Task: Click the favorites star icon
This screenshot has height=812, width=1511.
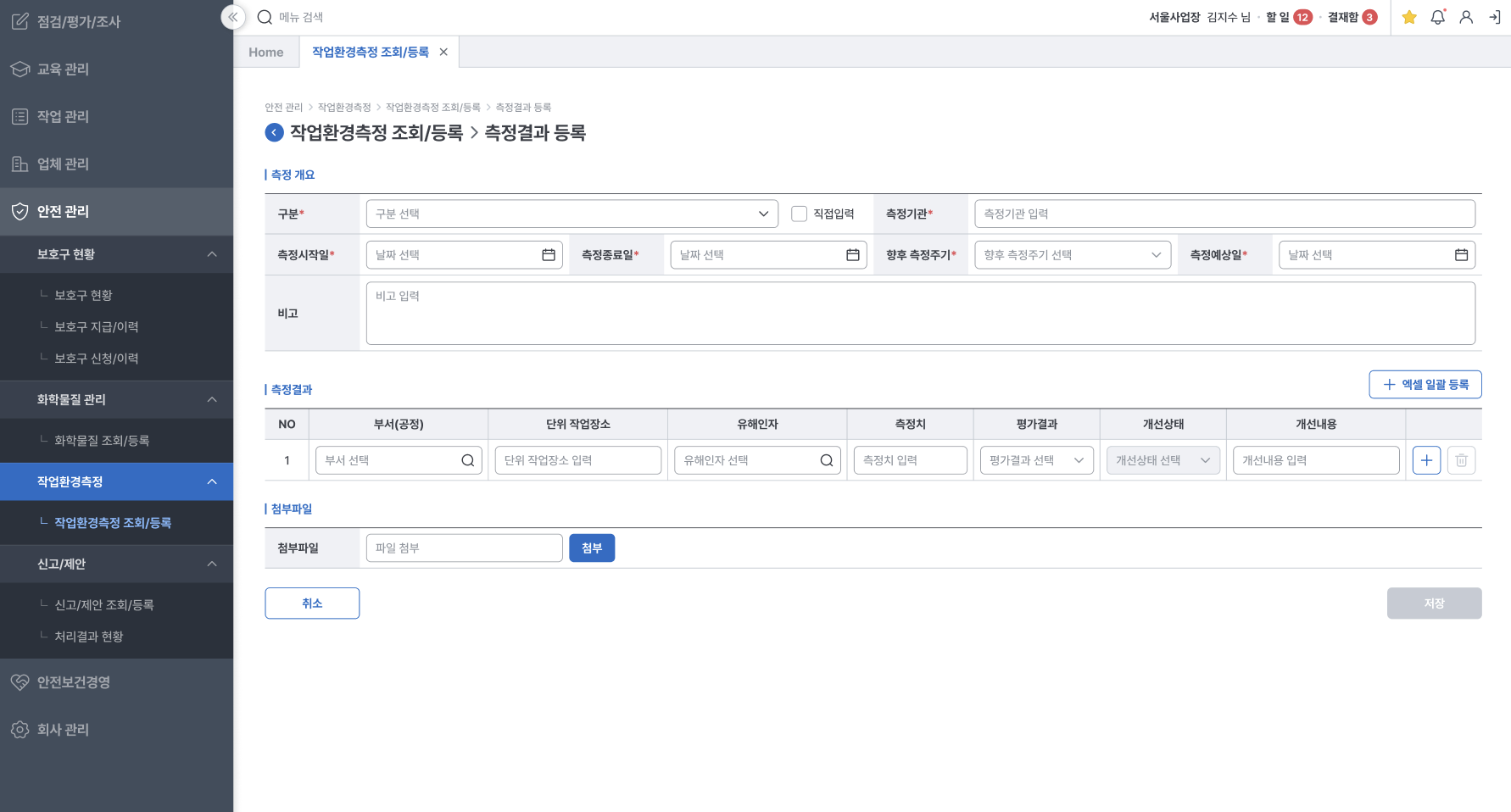Action: point(1409,17)
